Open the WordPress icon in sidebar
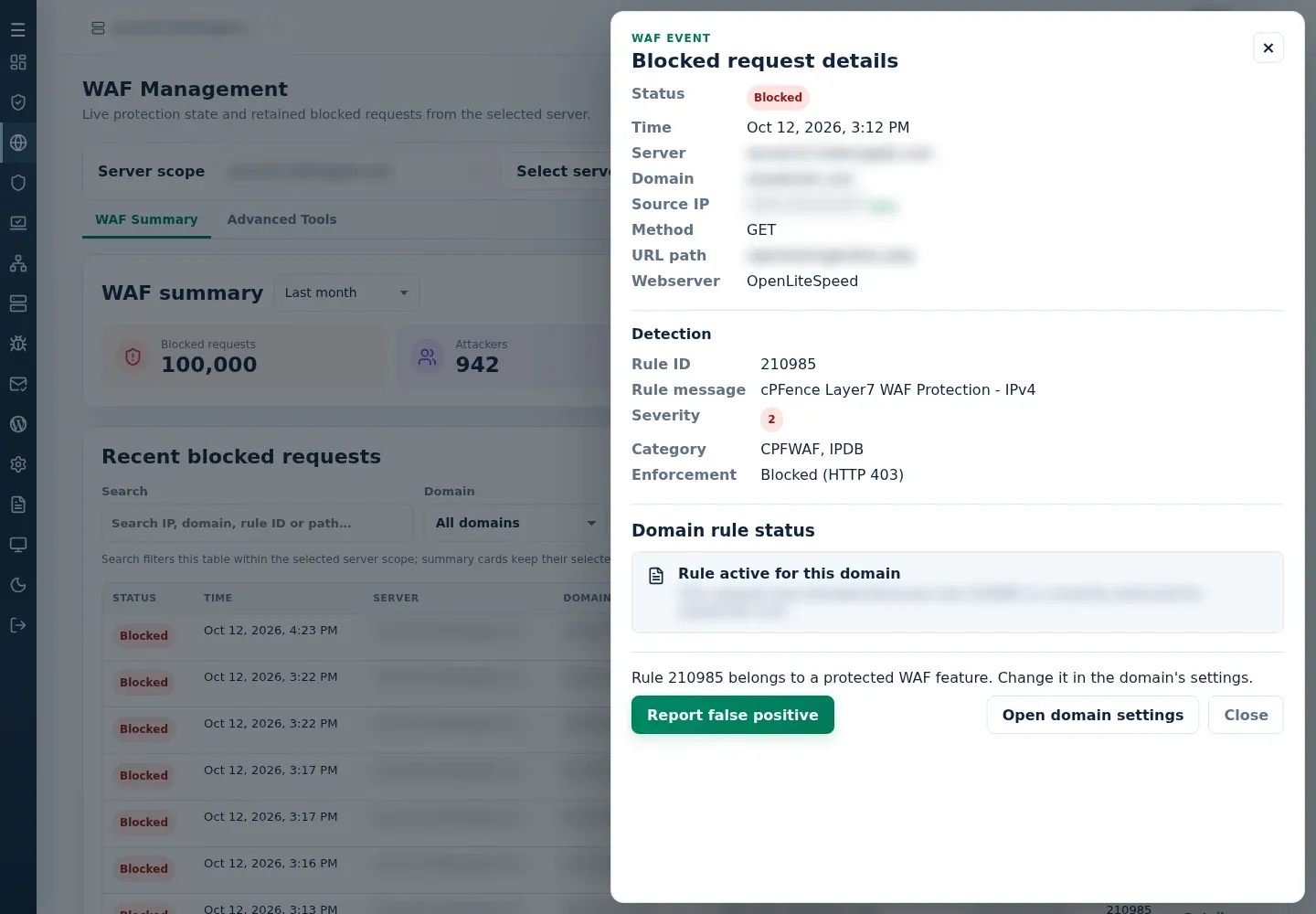1316x914 pixels. (18, 424)
